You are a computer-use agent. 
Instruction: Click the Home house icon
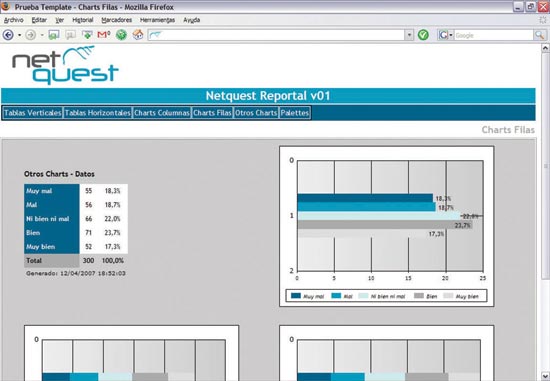[138, 34]
